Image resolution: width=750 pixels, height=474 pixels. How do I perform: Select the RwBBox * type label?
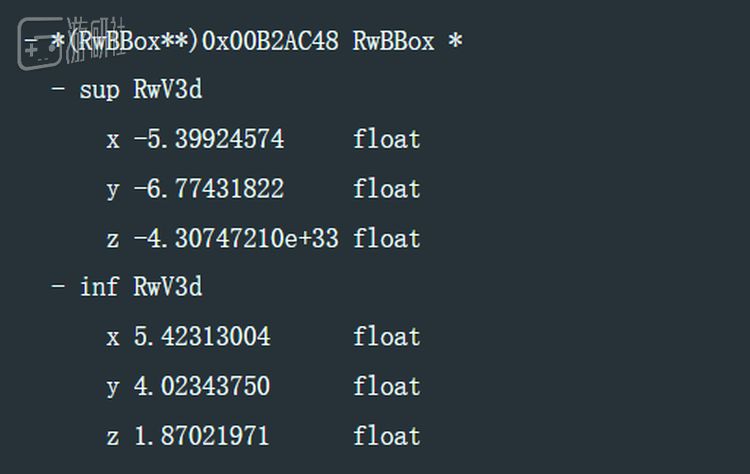click(408, 41)
